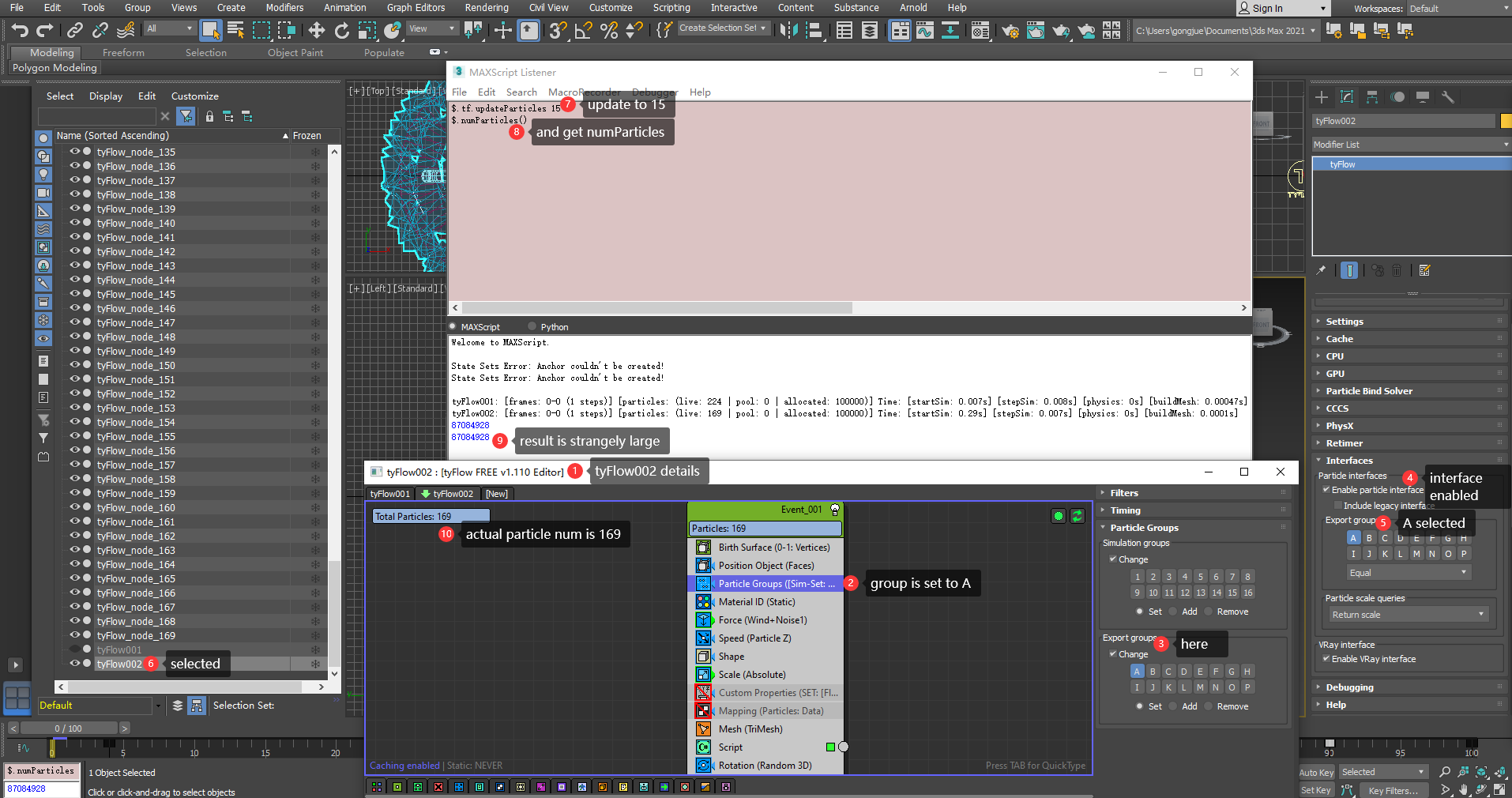This screenshot has width=1512, height=798.
Task: Click the time slider showing 0 / 100
Action: click(69, 728)
